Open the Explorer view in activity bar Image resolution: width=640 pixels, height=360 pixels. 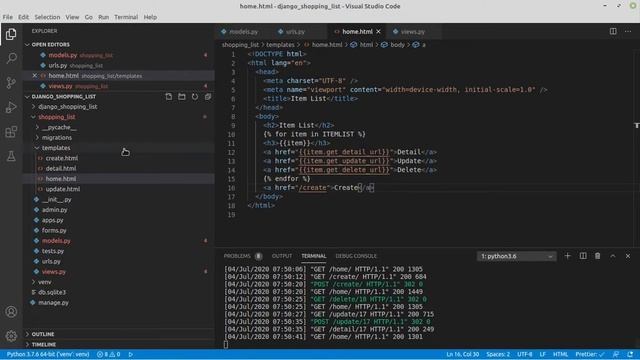tap(11, 34)
